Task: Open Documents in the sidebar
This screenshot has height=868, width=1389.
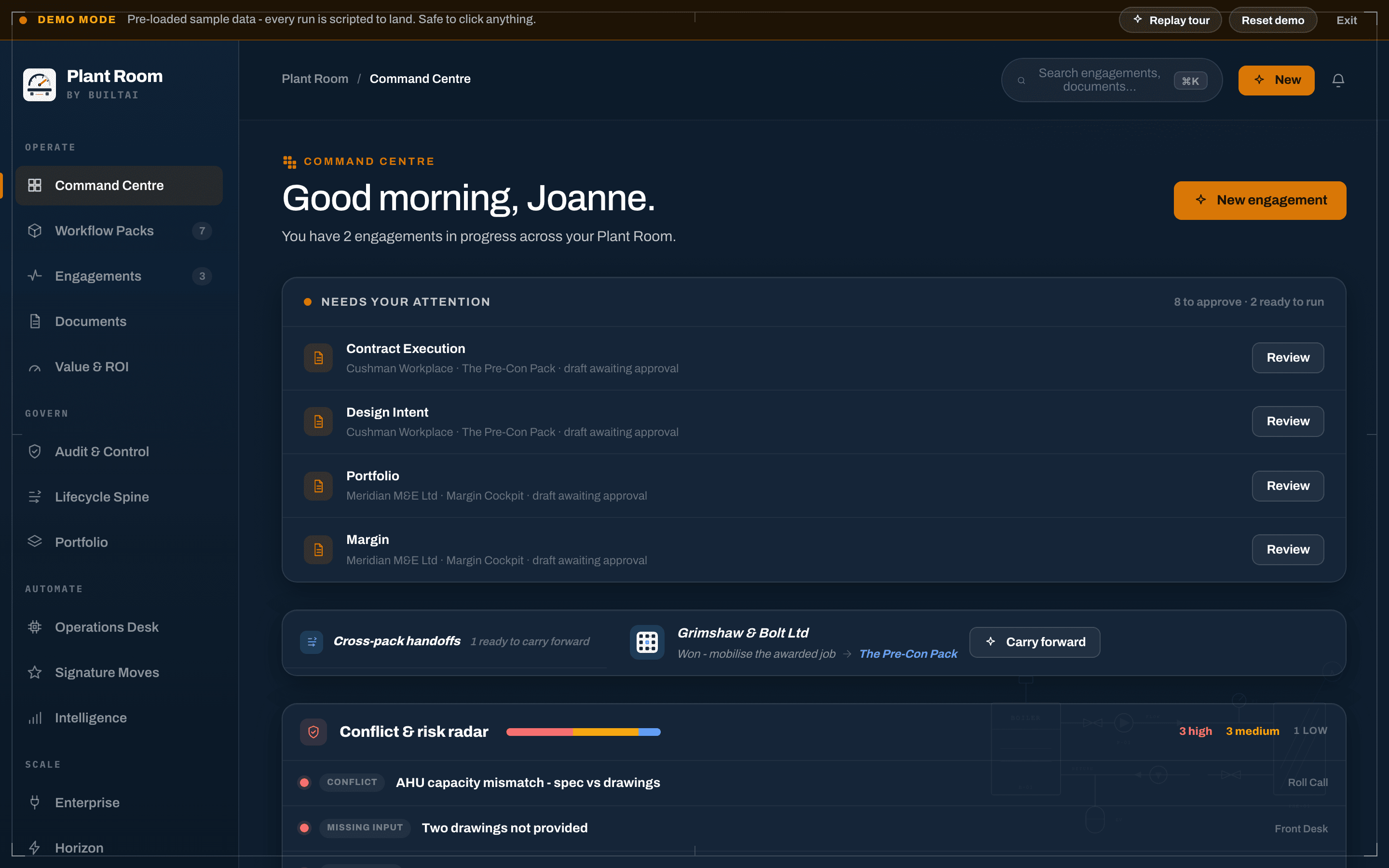Action: (119, 322)
